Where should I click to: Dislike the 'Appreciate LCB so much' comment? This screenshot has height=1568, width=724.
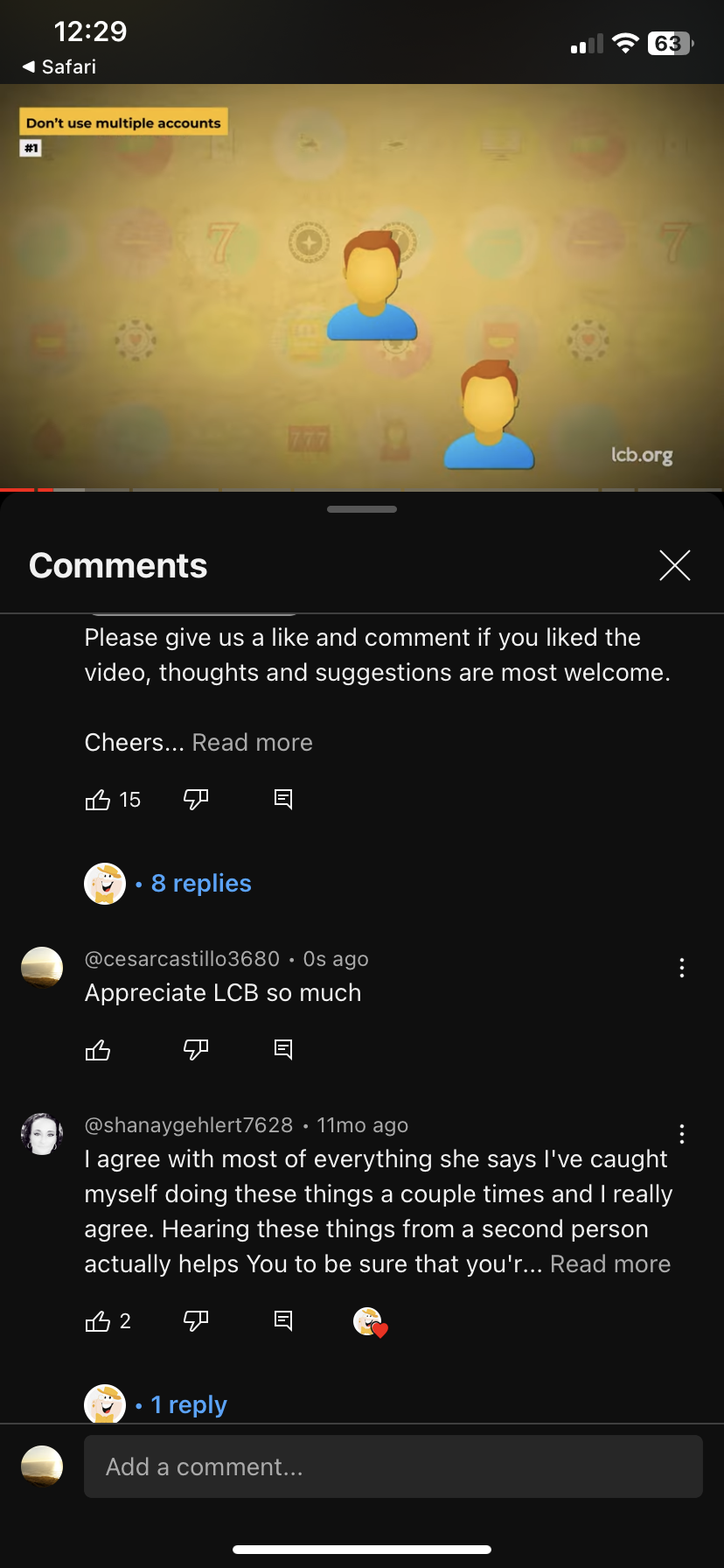click(196, 1049)
